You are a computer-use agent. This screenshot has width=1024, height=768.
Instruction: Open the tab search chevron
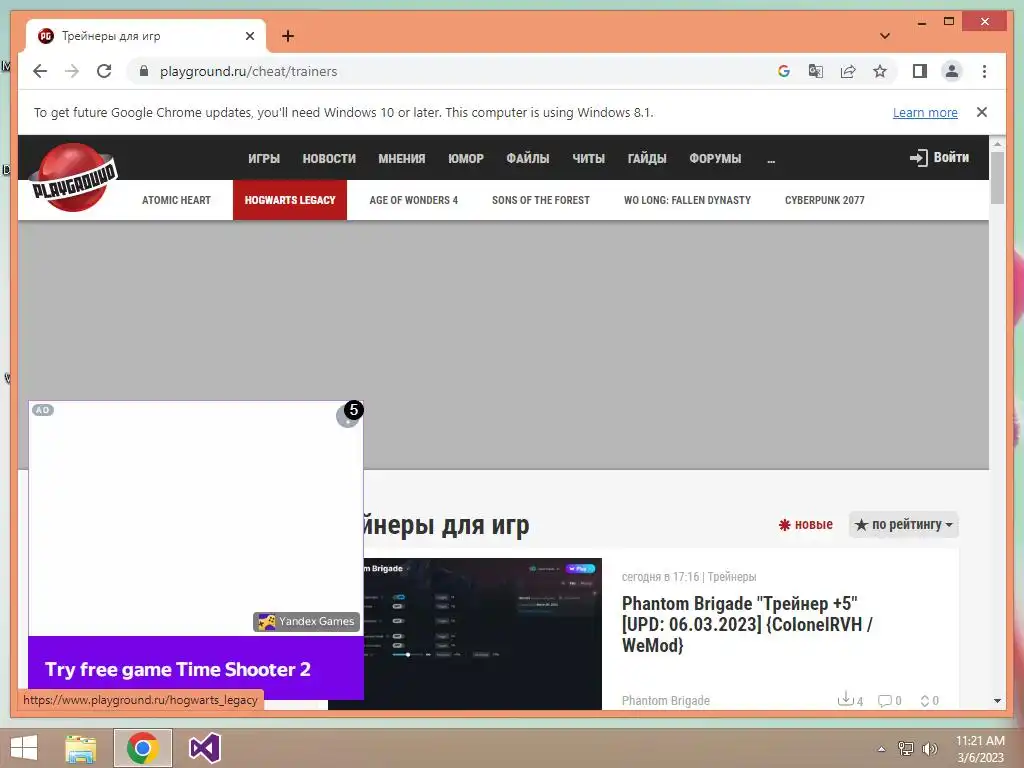pos(884,36)
